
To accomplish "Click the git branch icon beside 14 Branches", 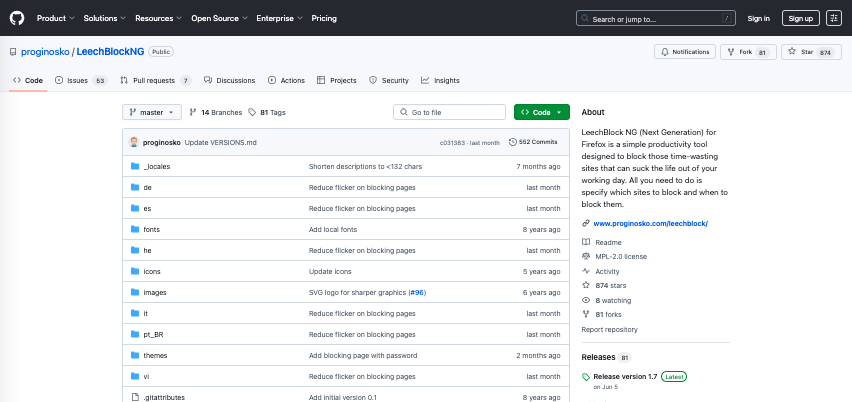I will click(193, 112).
